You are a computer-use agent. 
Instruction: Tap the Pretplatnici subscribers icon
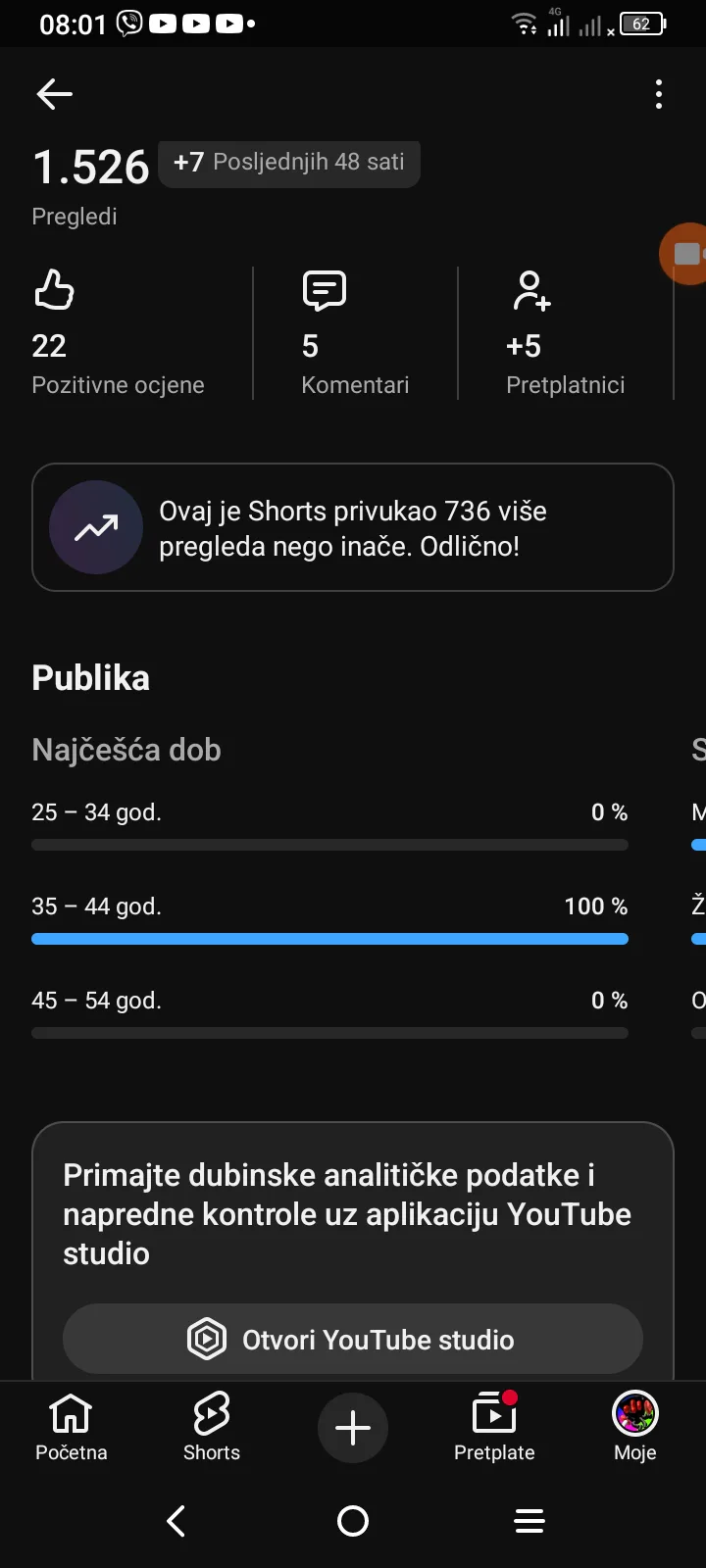530,290
